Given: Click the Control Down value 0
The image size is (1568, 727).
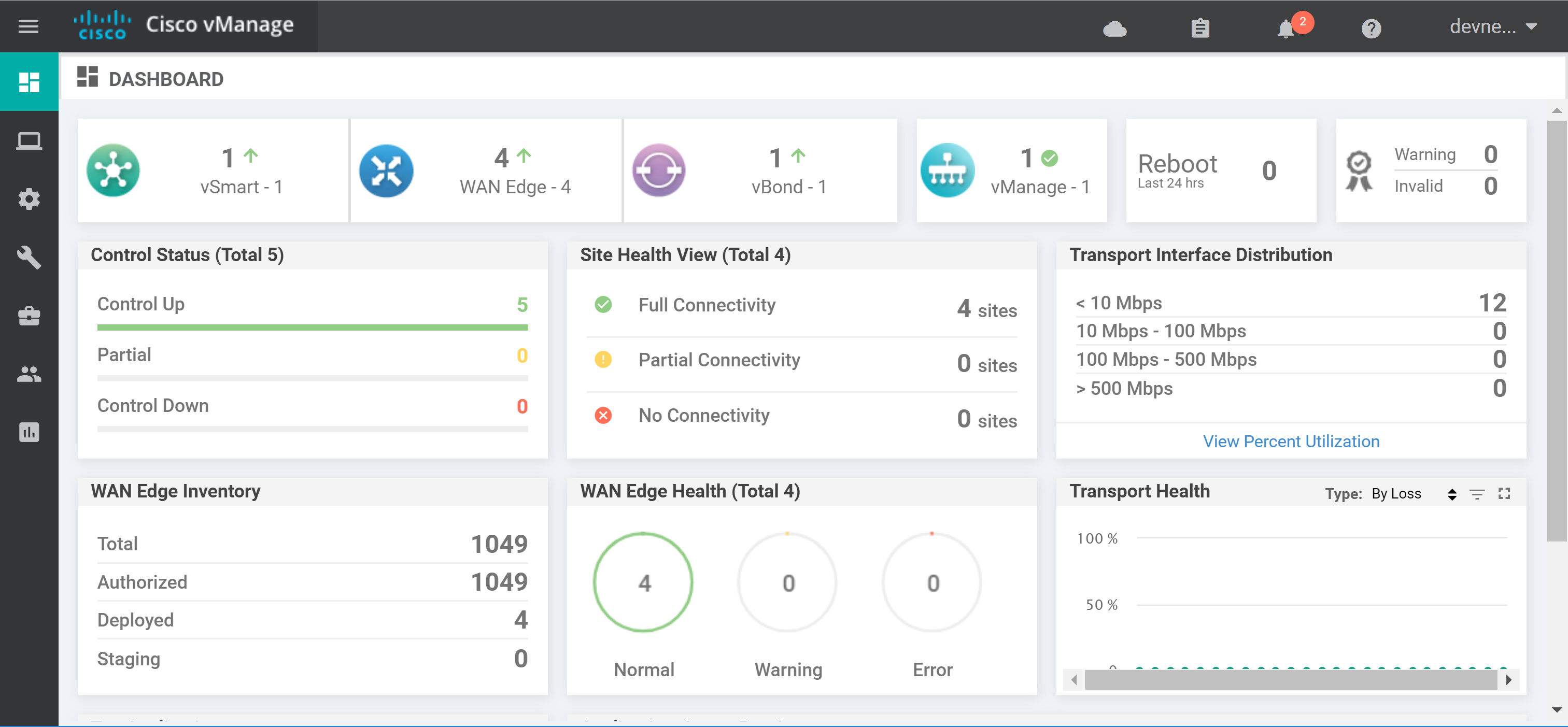Looking at the screenshot, I should click(x=521, y=406).
